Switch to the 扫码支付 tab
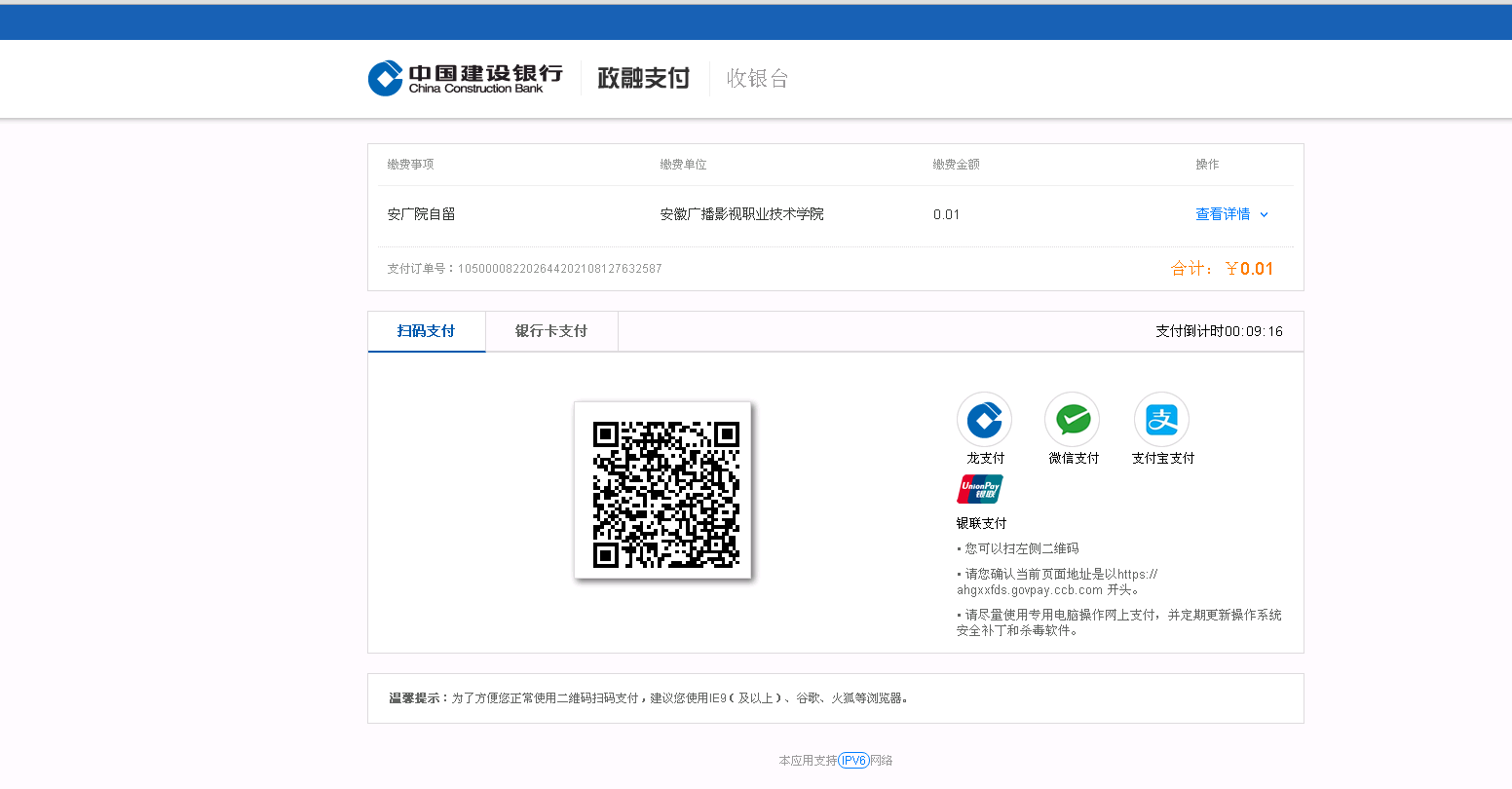1512x789 pixels. 427,331
